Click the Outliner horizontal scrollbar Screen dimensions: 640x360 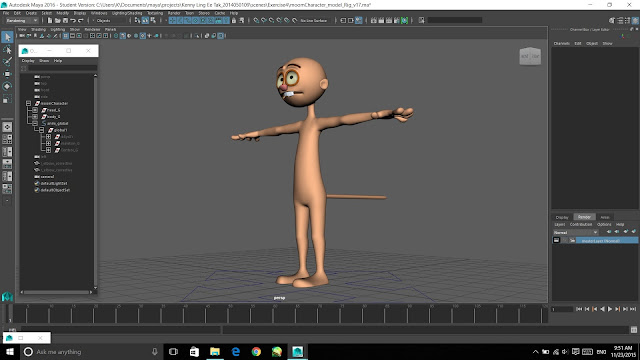[56, 292]
